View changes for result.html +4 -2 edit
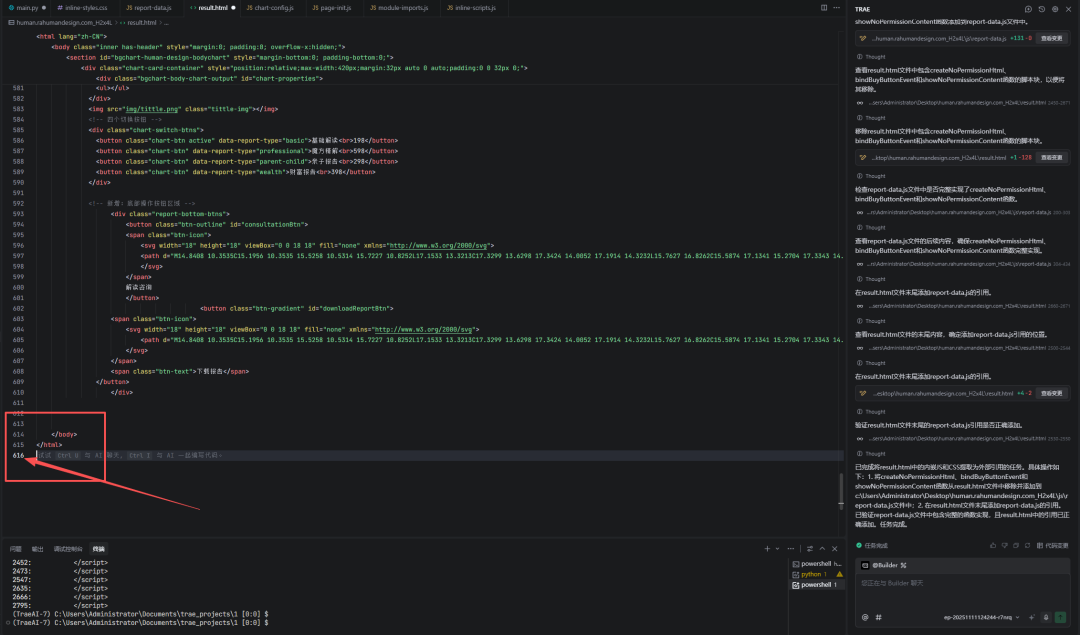This screenshot has width=1080, height=635. (x=1051, y=393)
